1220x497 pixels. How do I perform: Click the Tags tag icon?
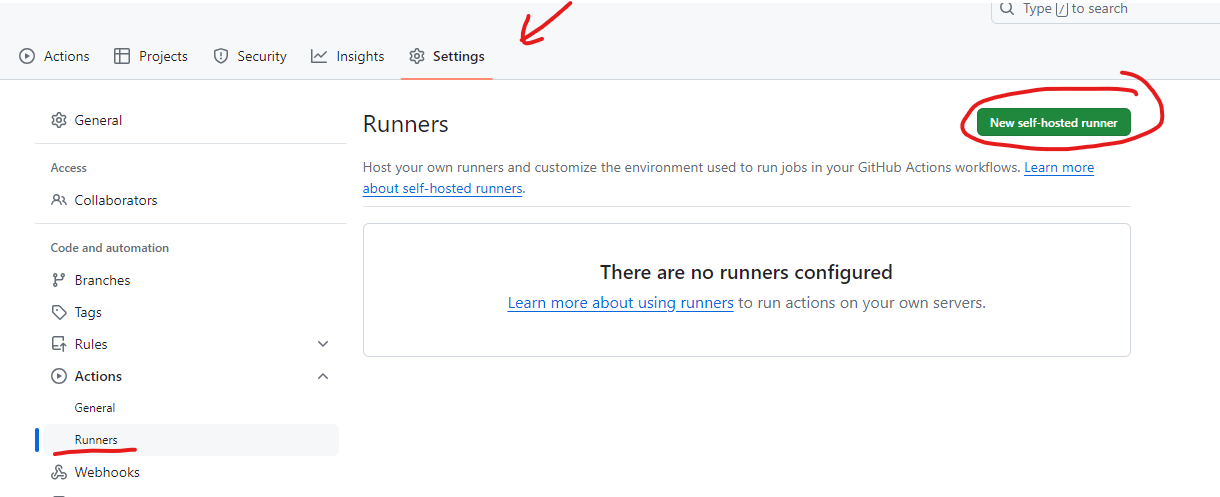pos(59,312)
